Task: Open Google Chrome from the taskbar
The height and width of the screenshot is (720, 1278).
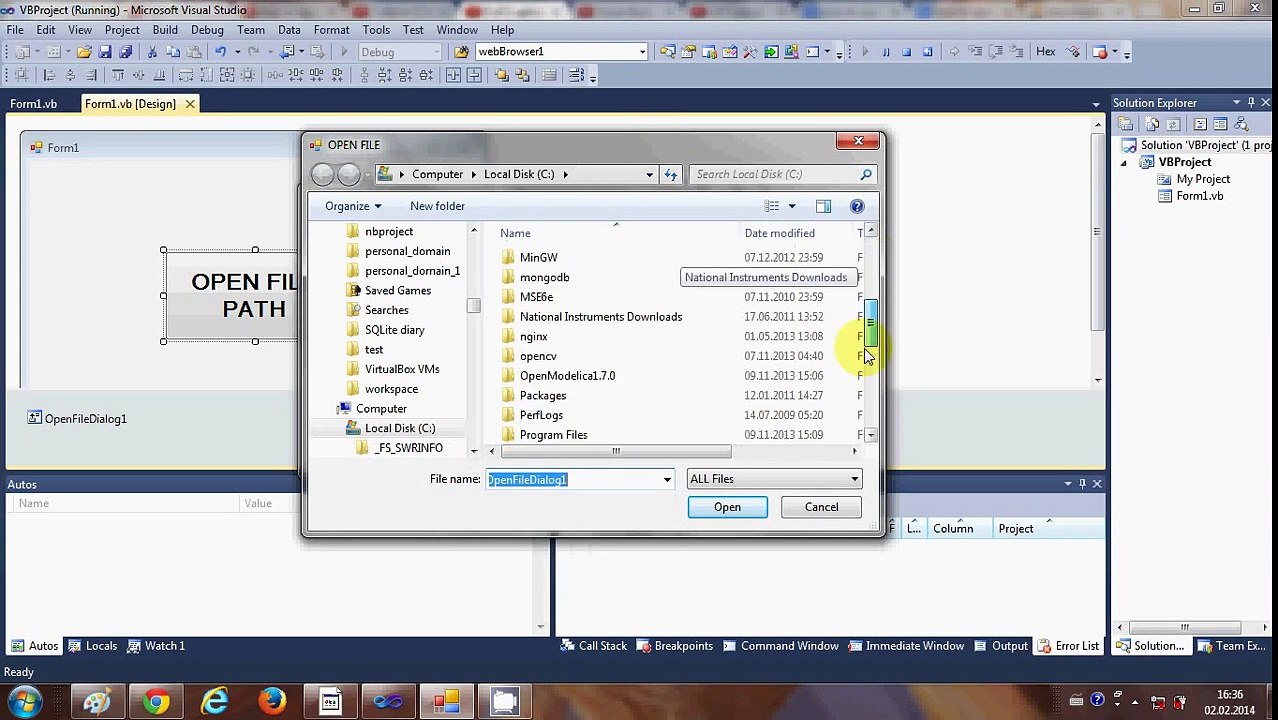Action: pyautogui.click(x=156, y=701)
